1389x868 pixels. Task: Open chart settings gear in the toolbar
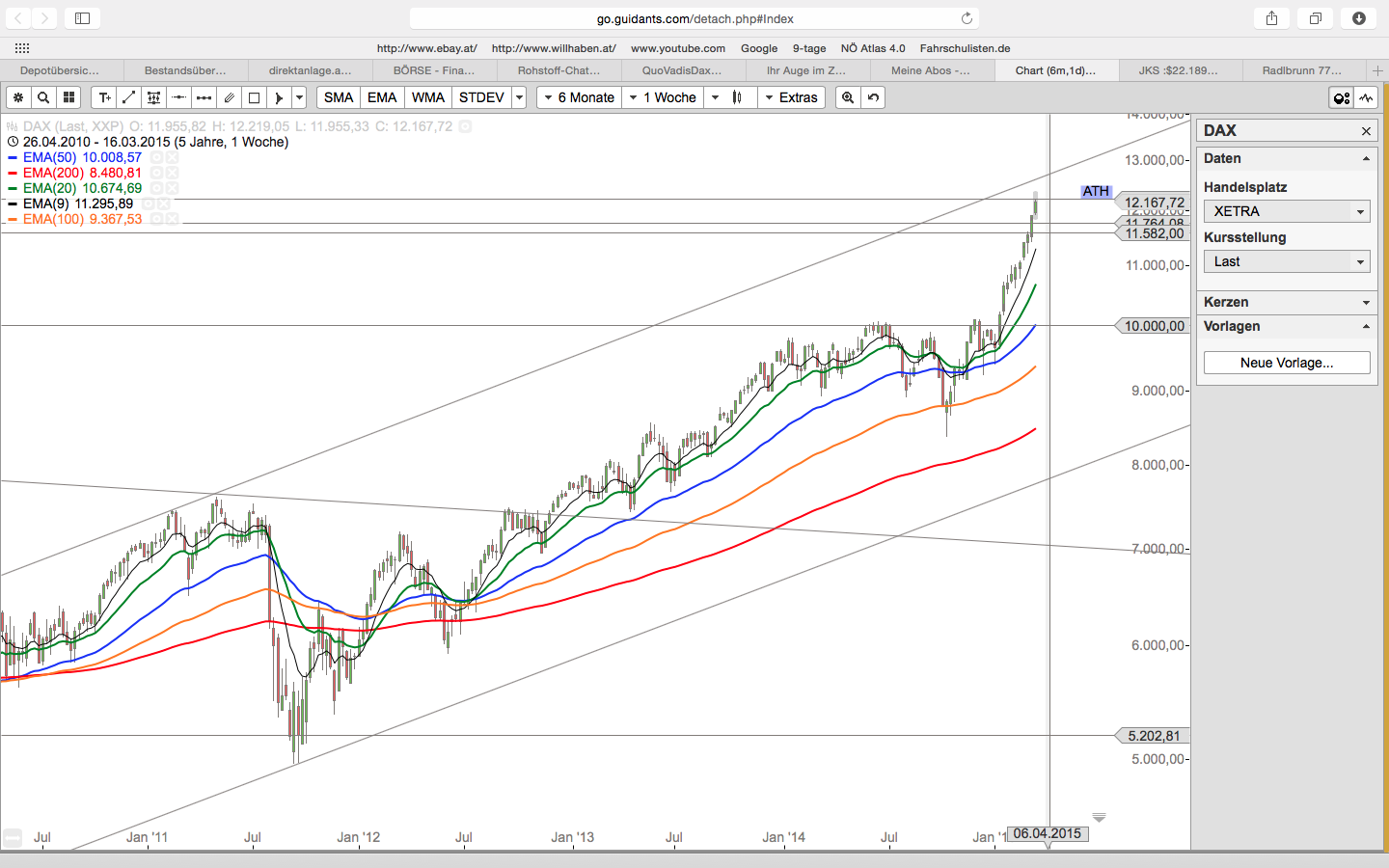coord(18,97)
